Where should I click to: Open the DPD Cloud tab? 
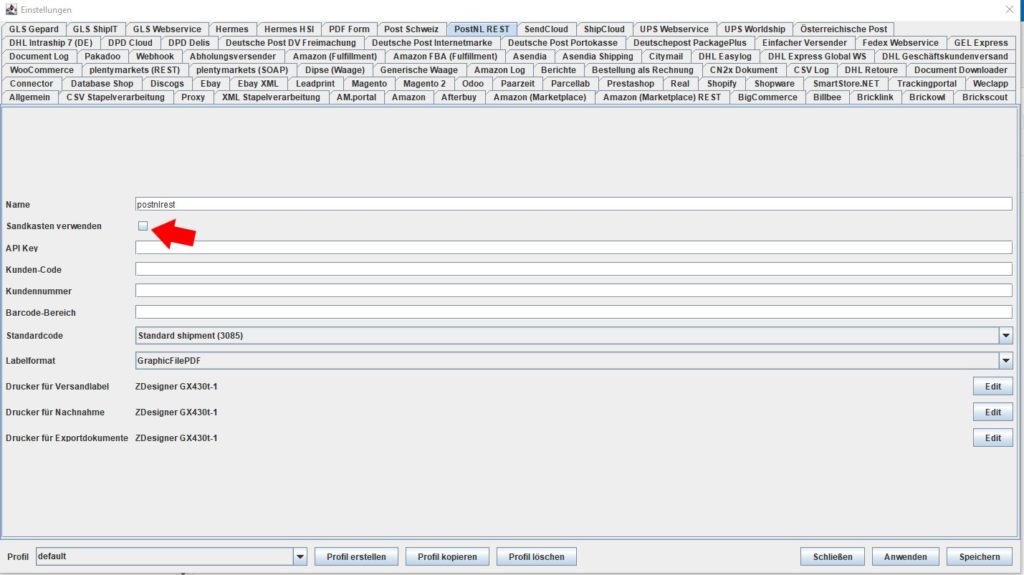pyautogui.click(x=130, y=43)
